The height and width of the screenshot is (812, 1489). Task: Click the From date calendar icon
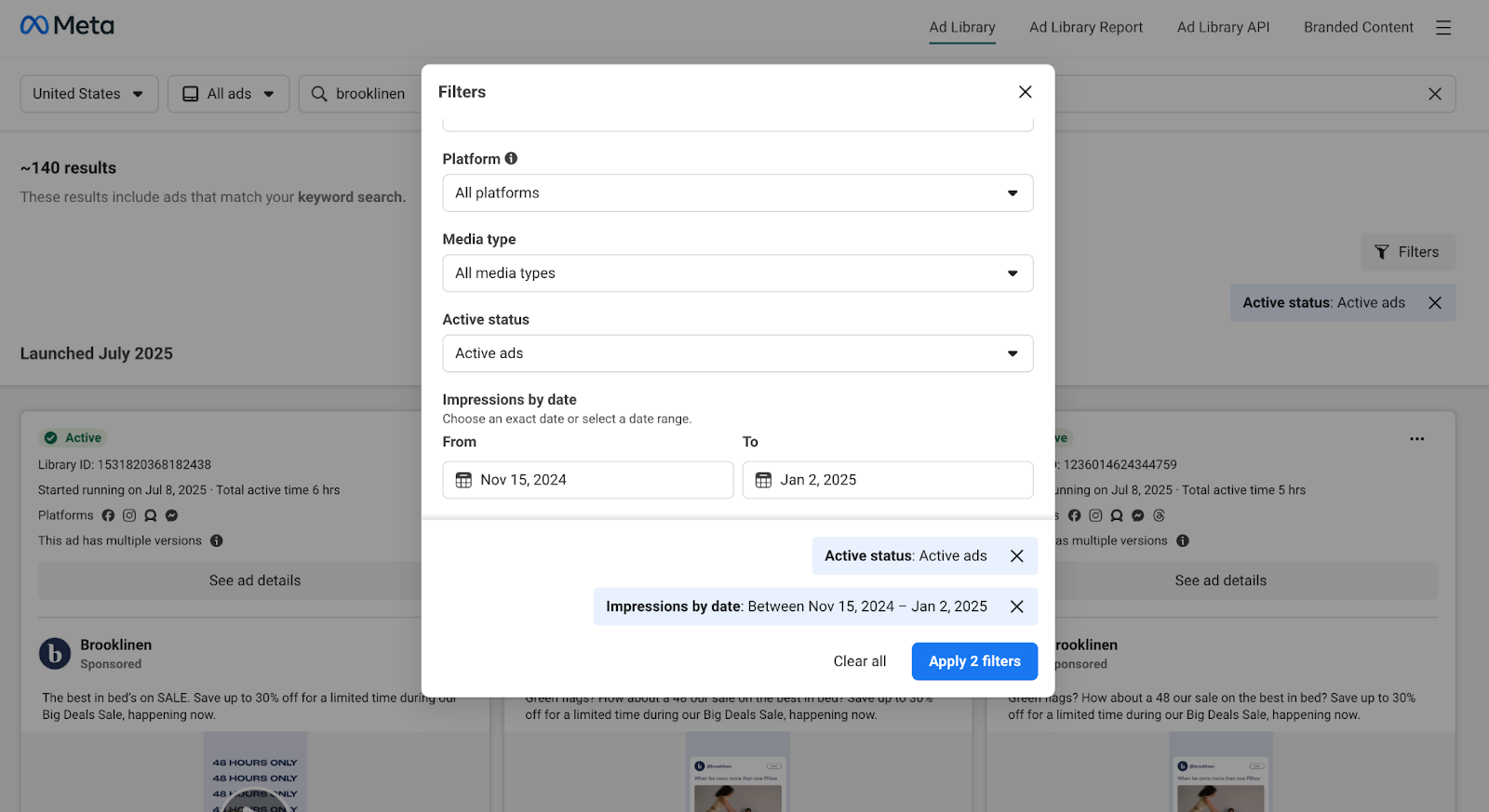tap(463, 480)
